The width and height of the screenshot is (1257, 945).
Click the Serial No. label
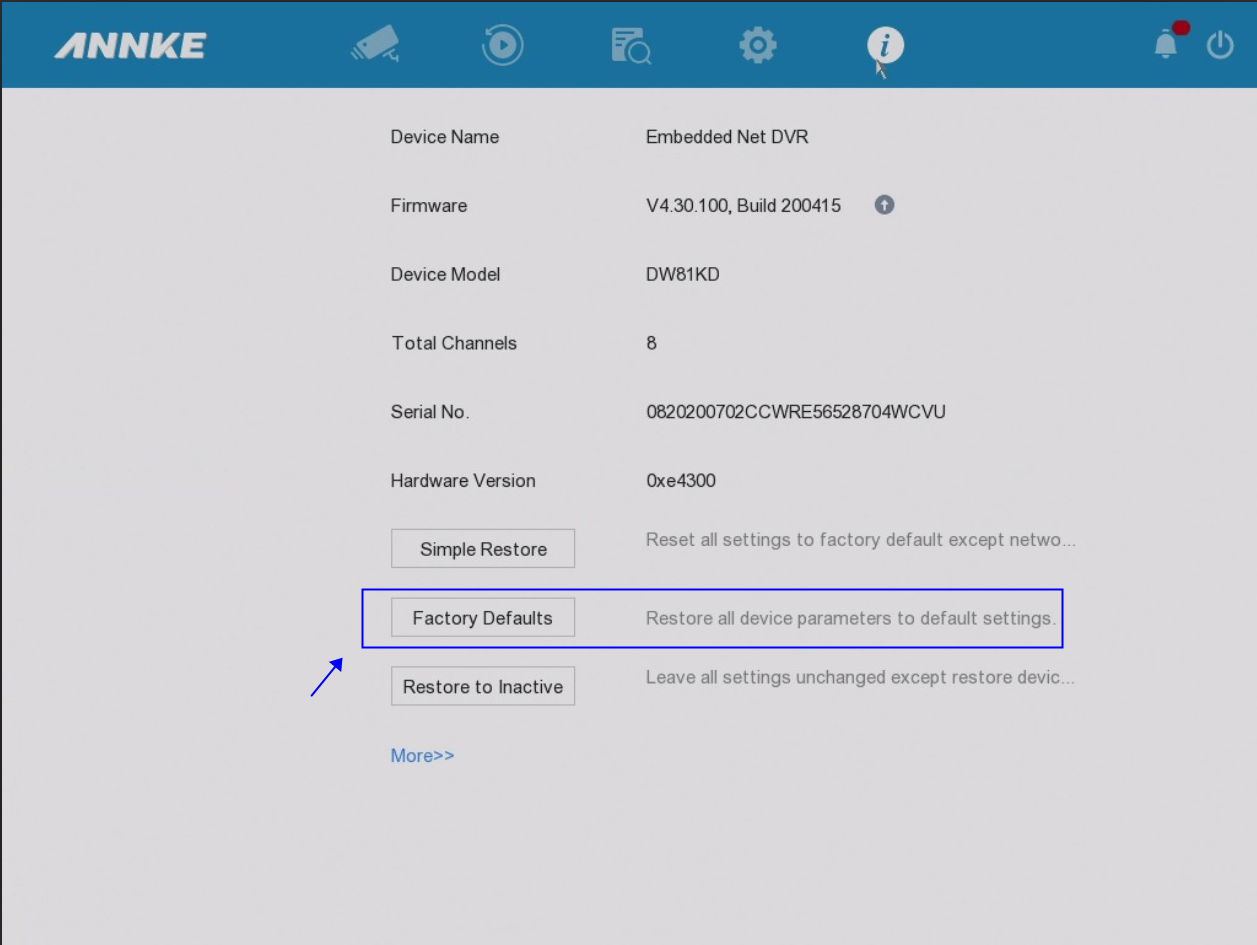point(430,412)
